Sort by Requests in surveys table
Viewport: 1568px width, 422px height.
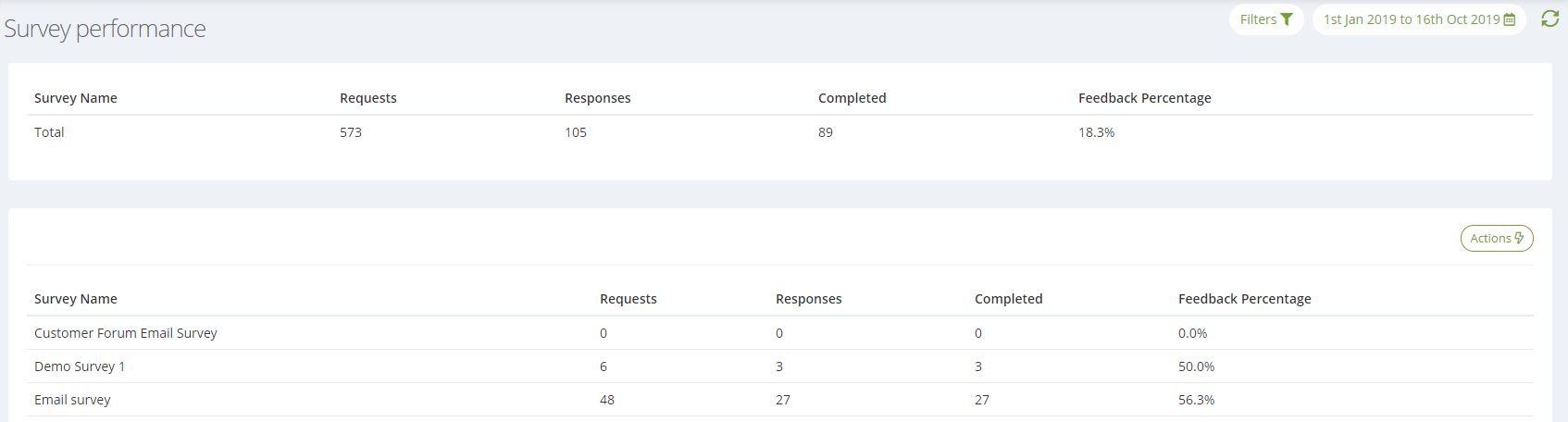[x=628, y=299]
